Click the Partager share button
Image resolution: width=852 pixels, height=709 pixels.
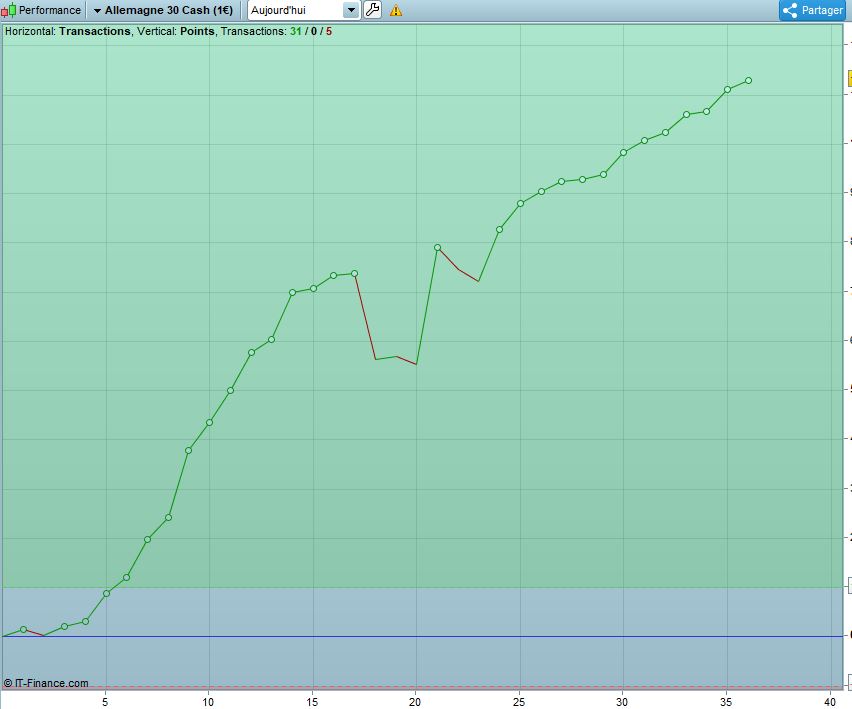(814, 10)
